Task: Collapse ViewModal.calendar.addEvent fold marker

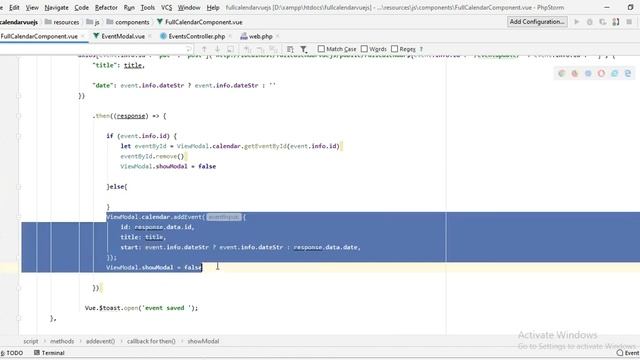Action: tap(18, 217)
